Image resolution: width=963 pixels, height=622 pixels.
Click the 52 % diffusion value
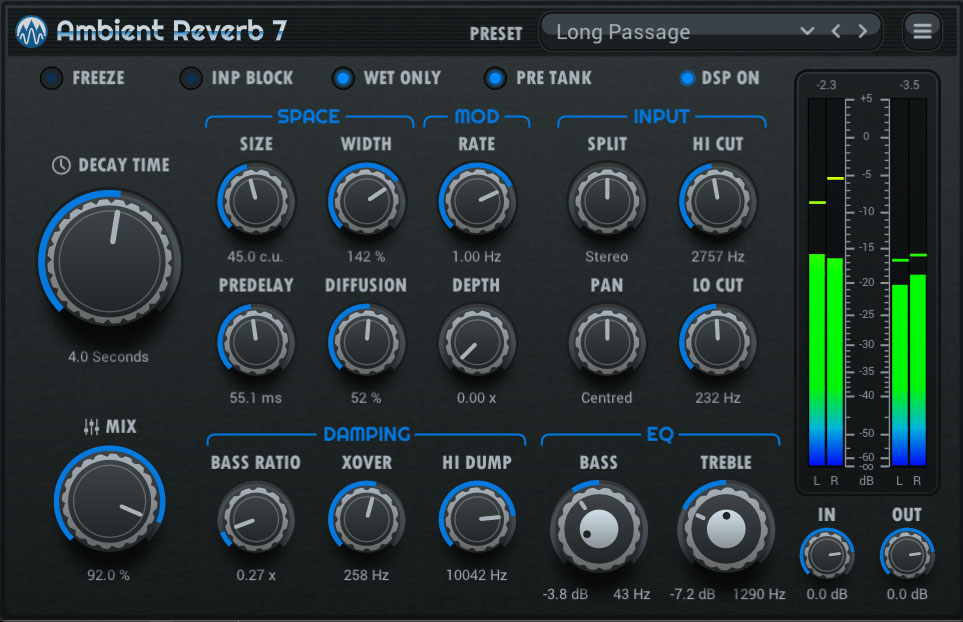point(366,398)
